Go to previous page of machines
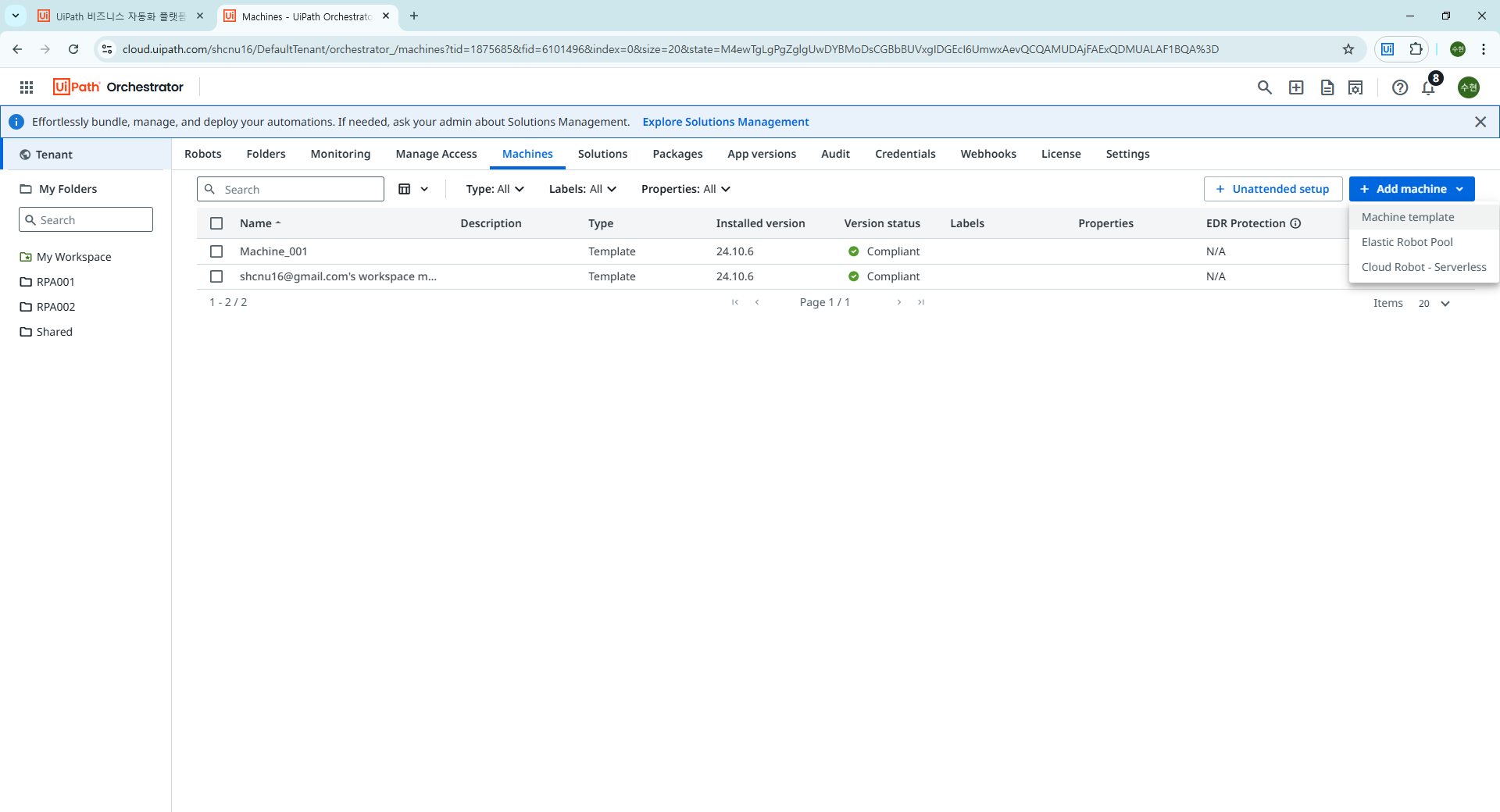This screenshot has width=1500, height=812. 757,302
